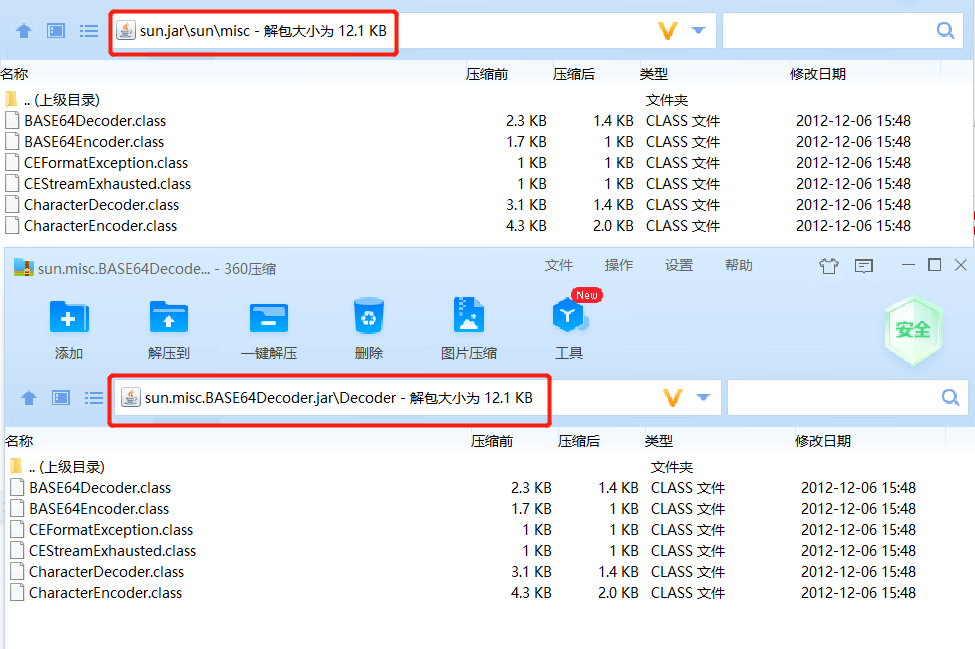
Task: Expand address dropdown in lower Decoder window
Action: [703, 397]
